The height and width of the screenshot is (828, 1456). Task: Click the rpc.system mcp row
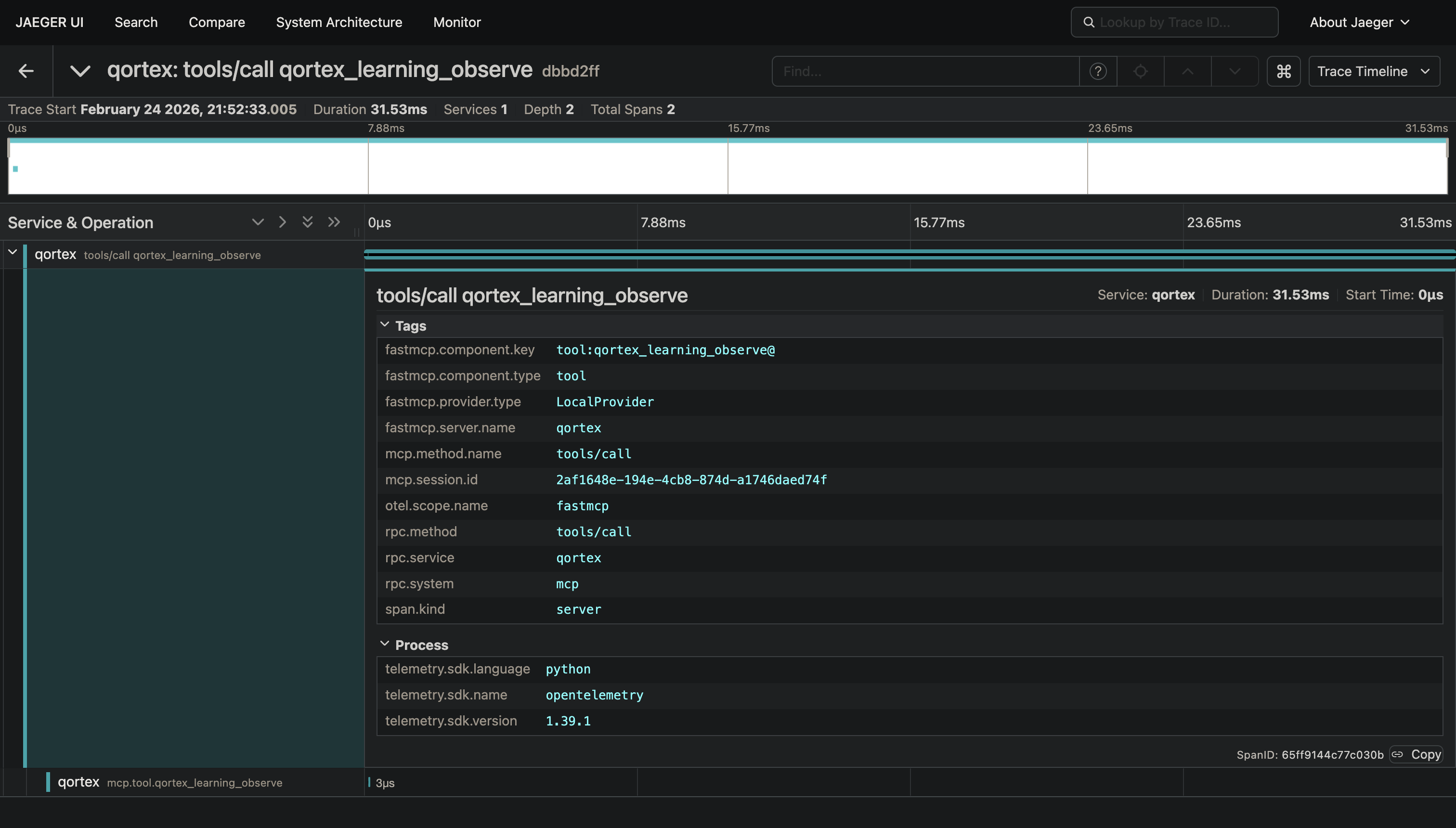pos(910,584)
